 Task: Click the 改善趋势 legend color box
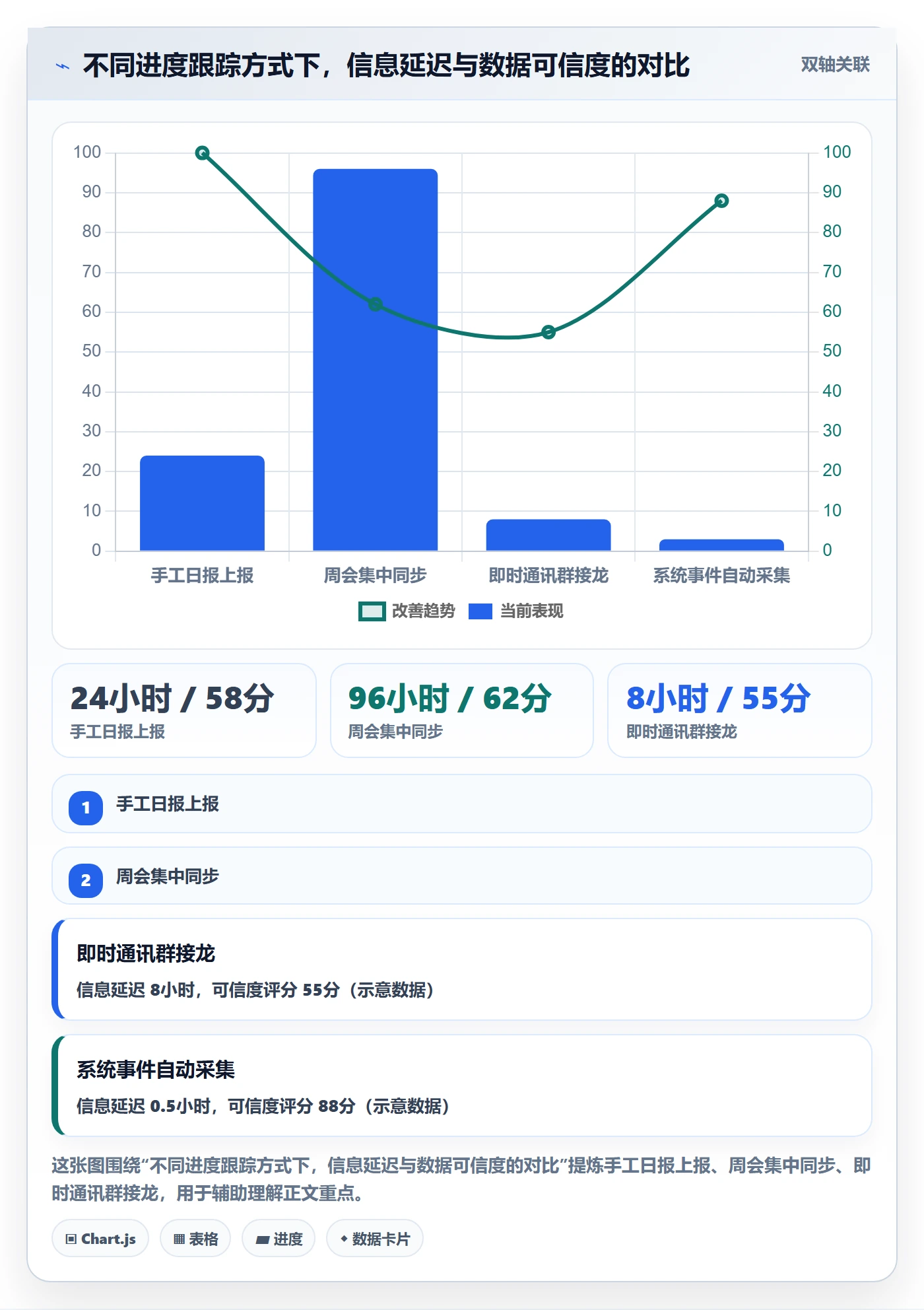[372, 611]
